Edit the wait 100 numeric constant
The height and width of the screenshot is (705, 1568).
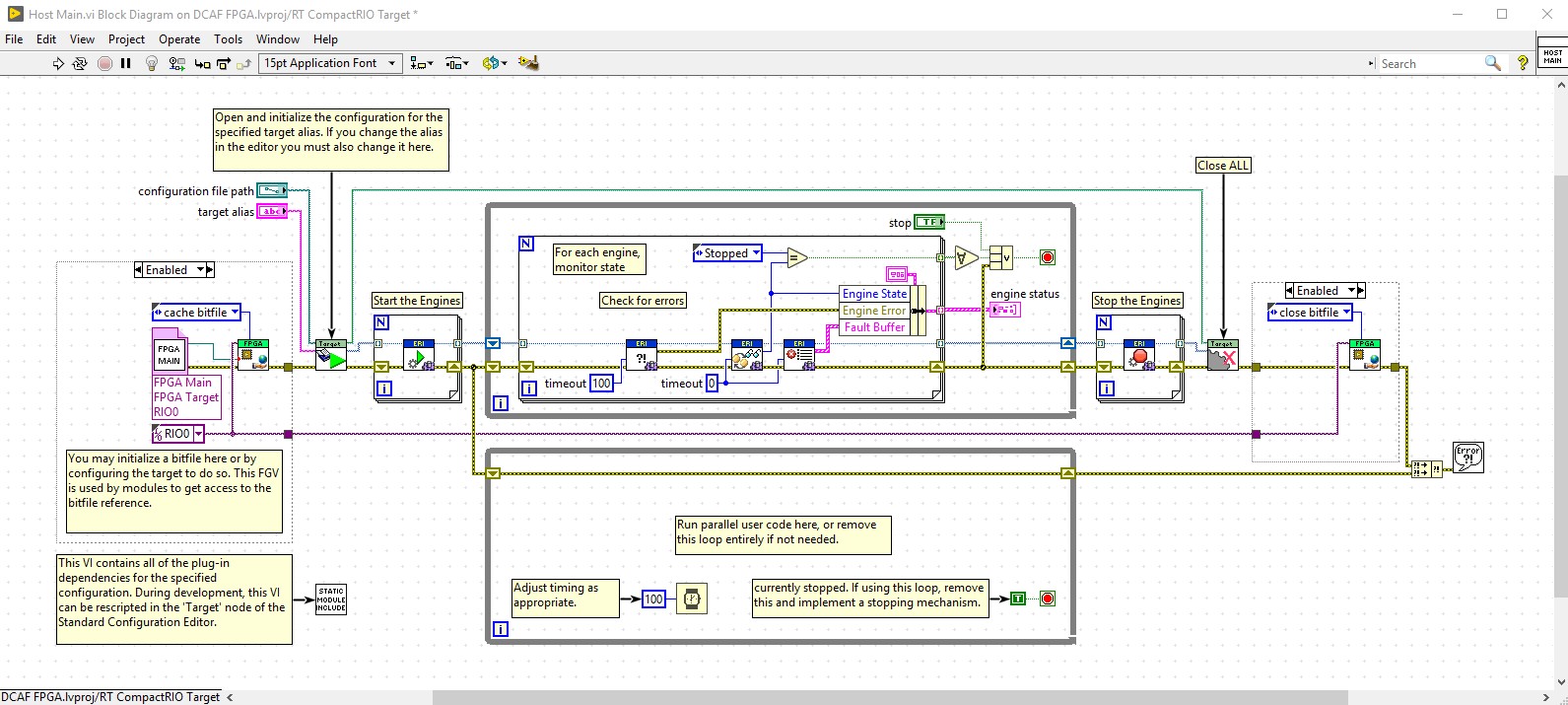tap(653, 599)
